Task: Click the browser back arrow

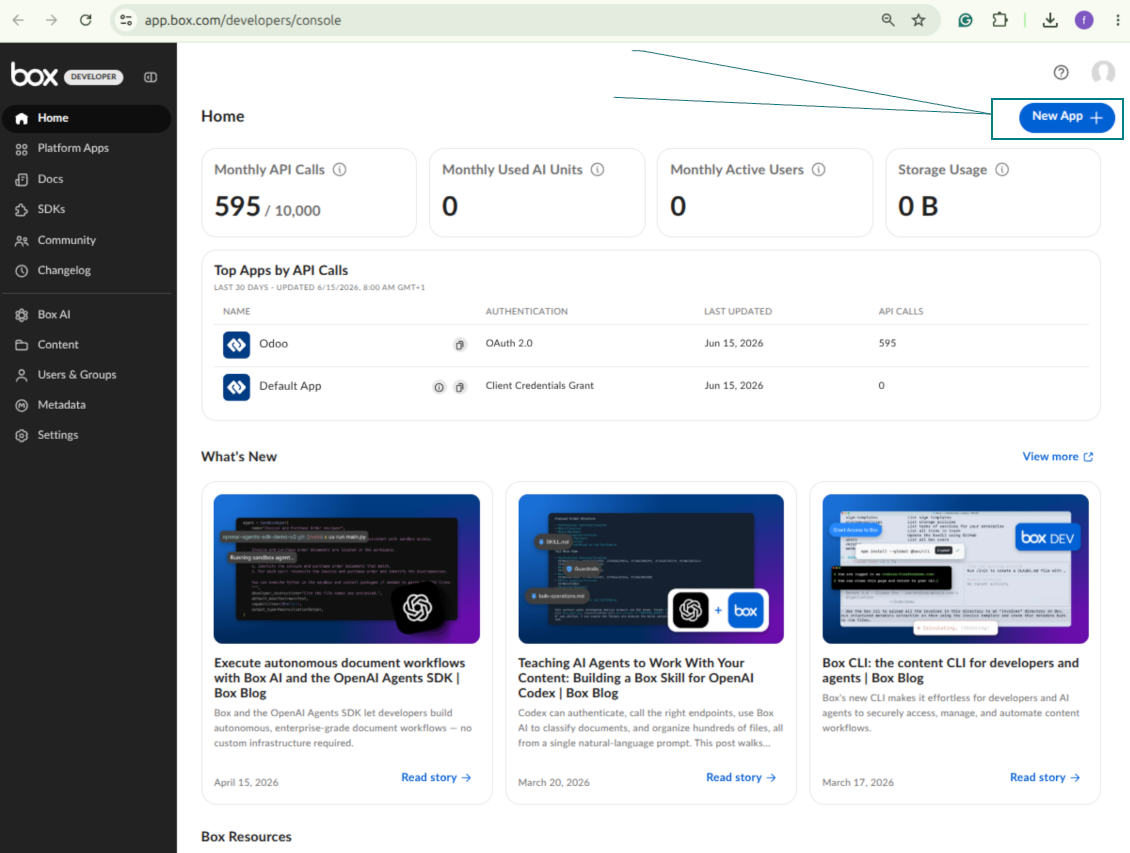Action: point(18,20)
